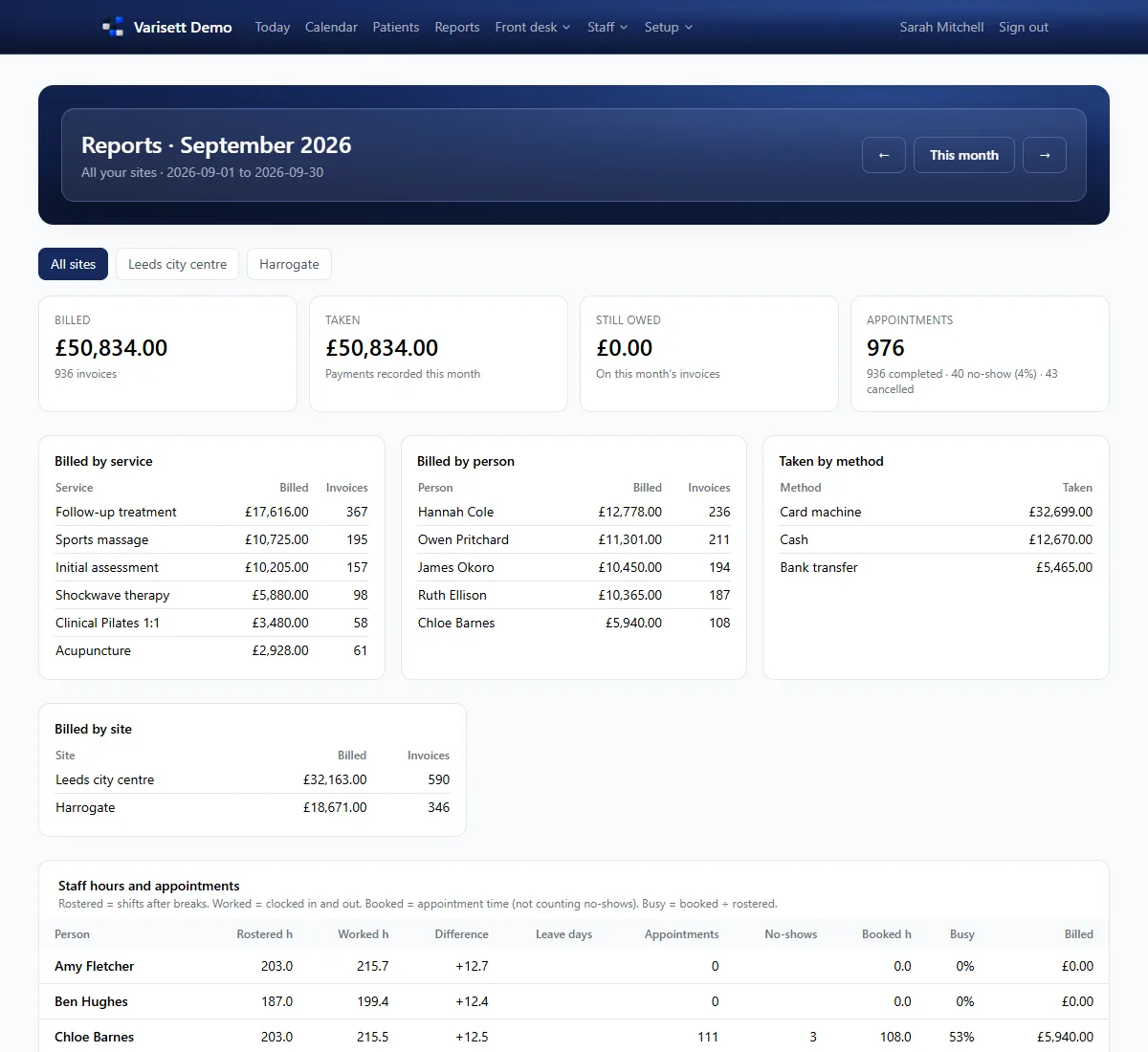Click Harrogate in Billed by site table
1148x1052 pixels.
coord(85,807)
